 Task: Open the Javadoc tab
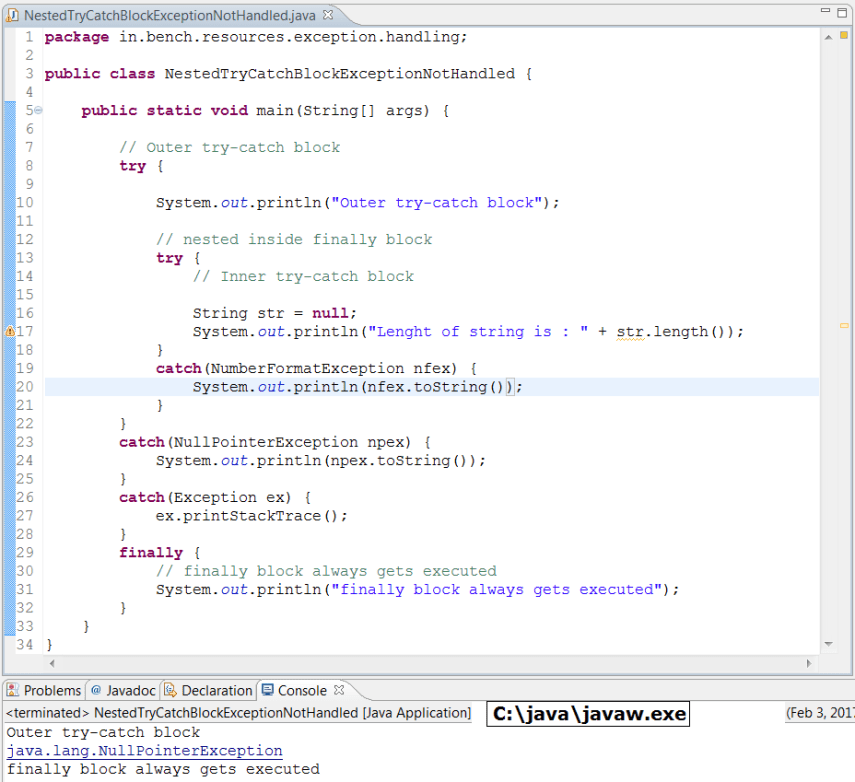coord(123,690)
